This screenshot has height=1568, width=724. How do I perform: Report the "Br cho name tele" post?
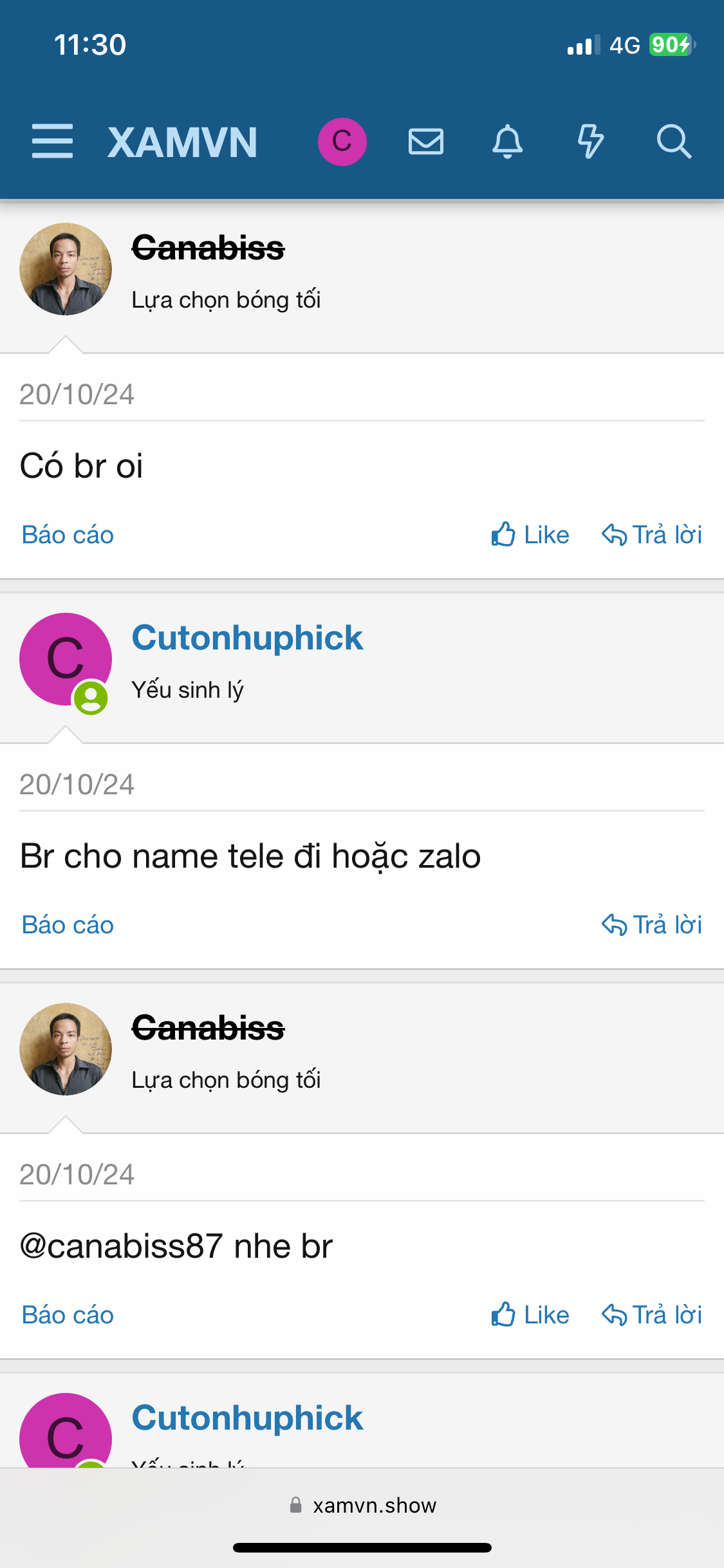(x=68, y=925)
